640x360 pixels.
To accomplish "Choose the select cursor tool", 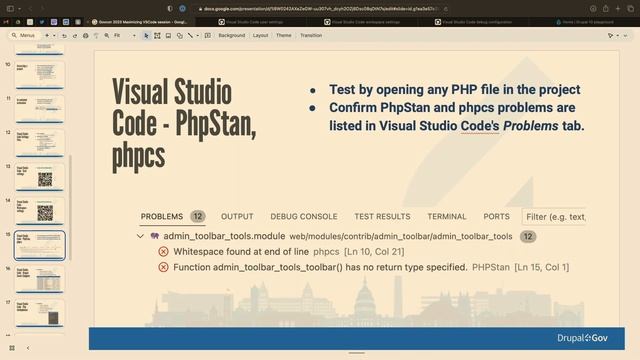I will (146, 36).
